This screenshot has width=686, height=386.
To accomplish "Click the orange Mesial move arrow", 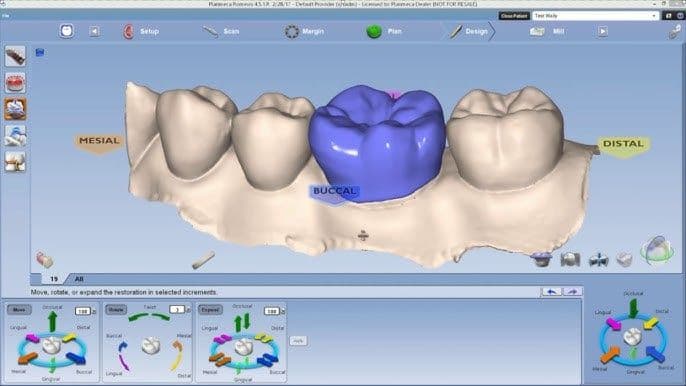I will coord(28,358).
